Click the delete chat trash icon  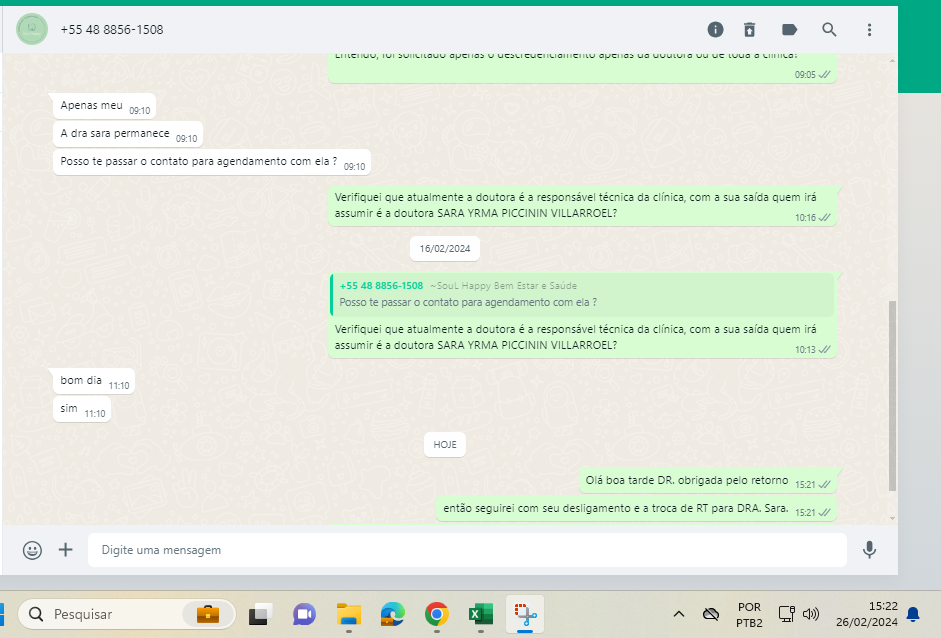click(x=750, y=29)
